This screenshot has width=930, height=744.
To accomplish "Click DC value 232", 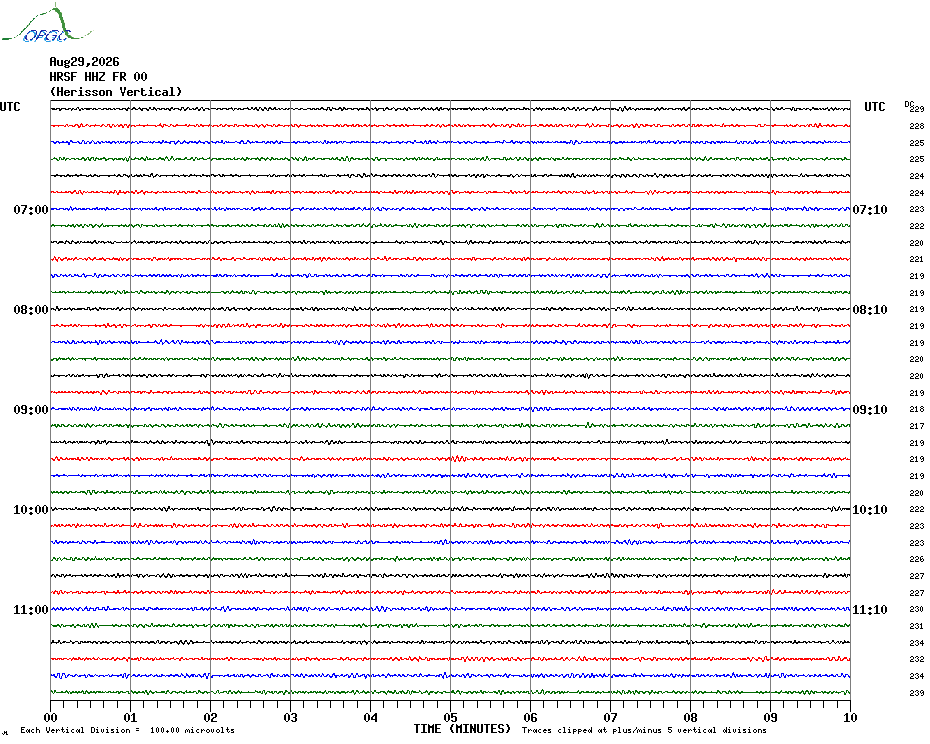I will (917, 659).
